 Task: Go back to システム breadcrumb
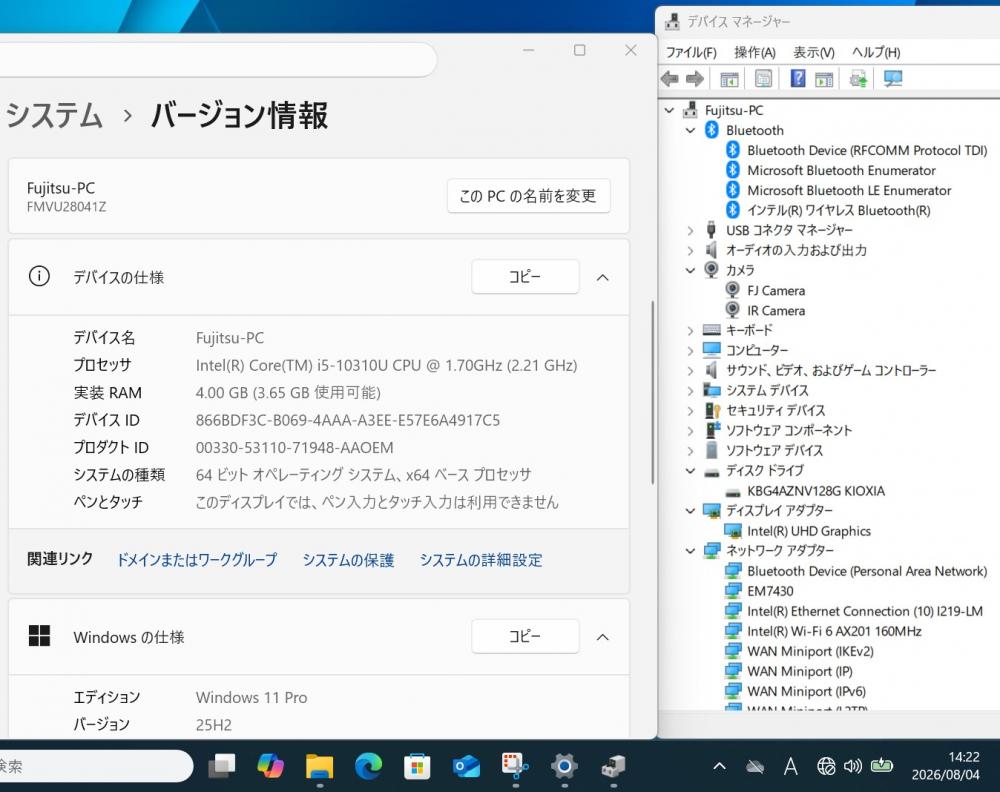pos(54,115)
